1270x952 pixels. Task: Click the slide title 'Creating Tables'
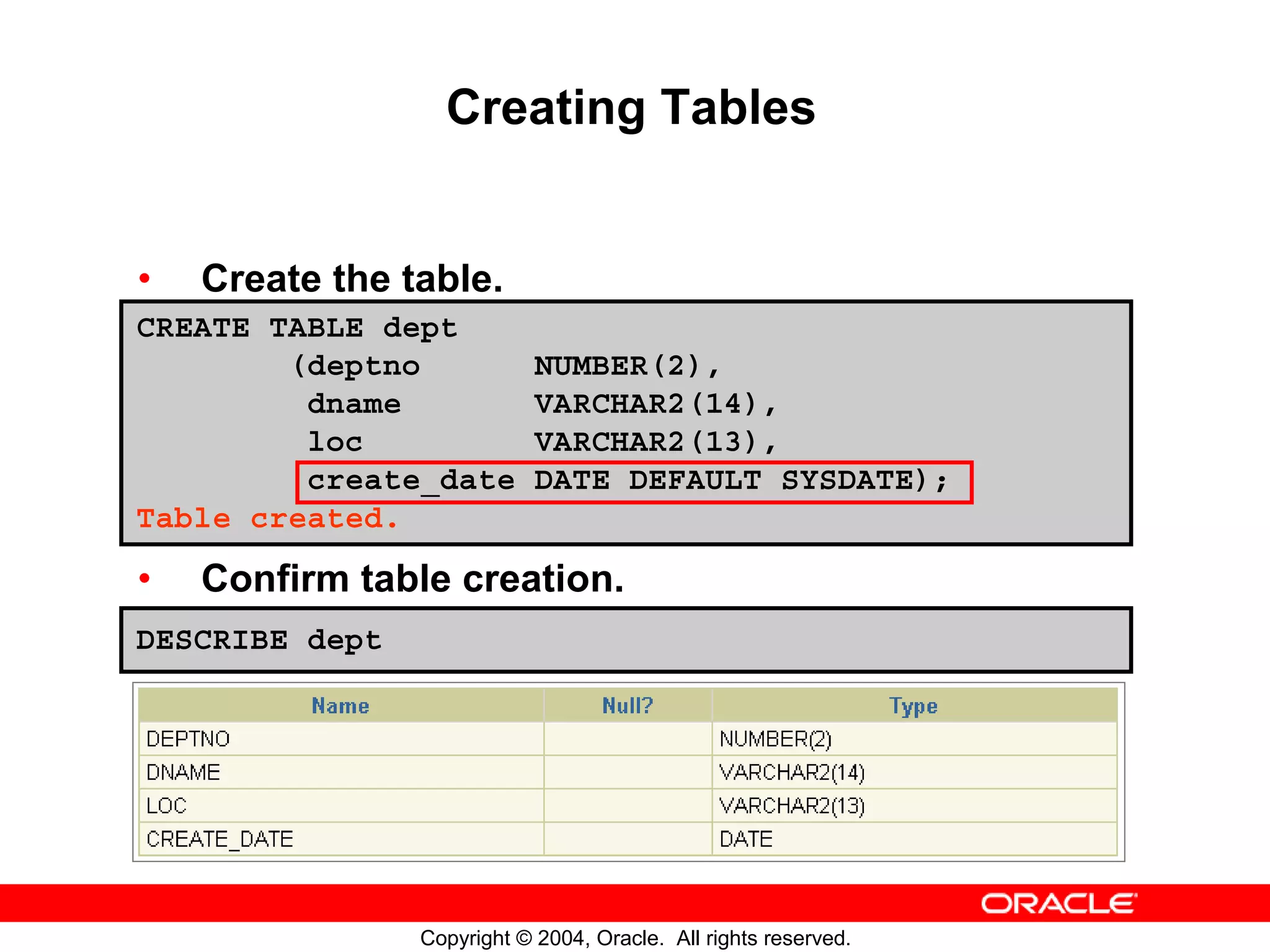631,107
